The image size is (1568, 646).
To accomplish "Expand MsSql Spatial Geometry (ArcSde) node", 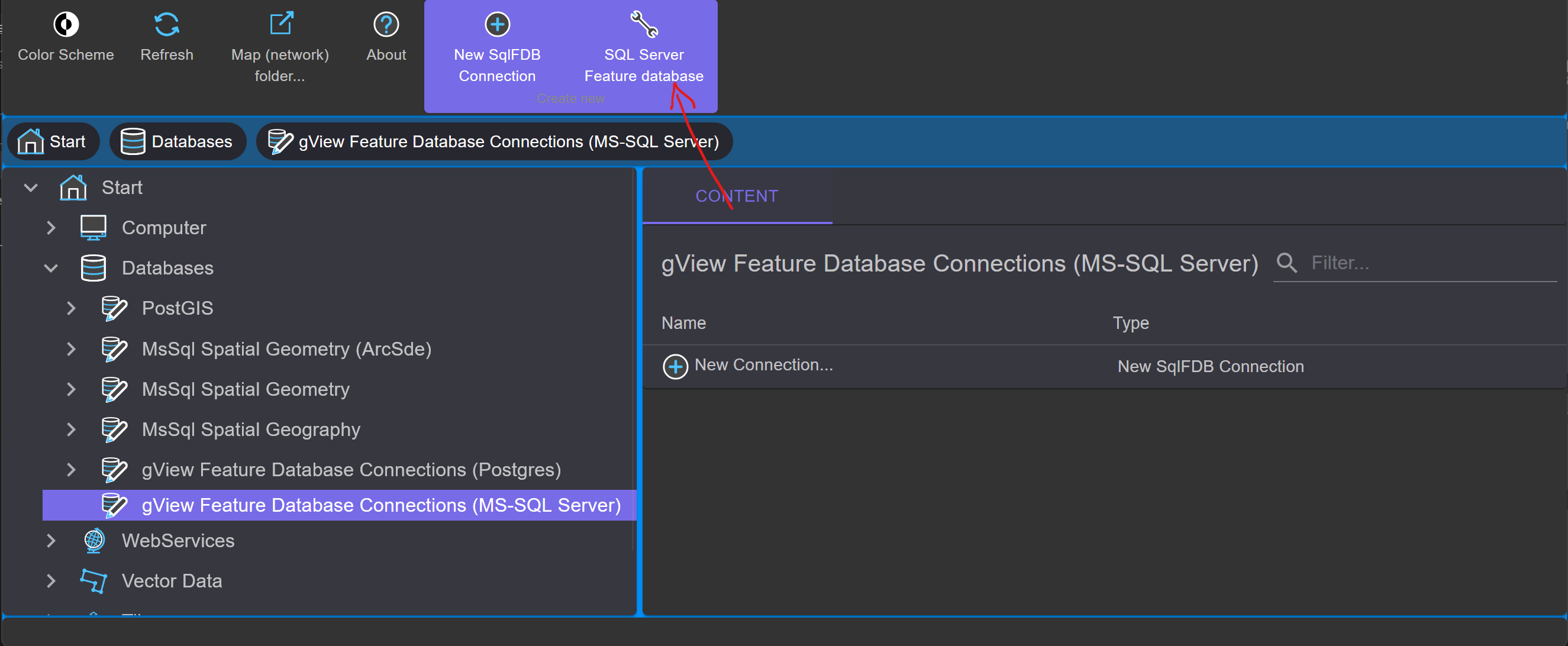I will coord(71,348).
